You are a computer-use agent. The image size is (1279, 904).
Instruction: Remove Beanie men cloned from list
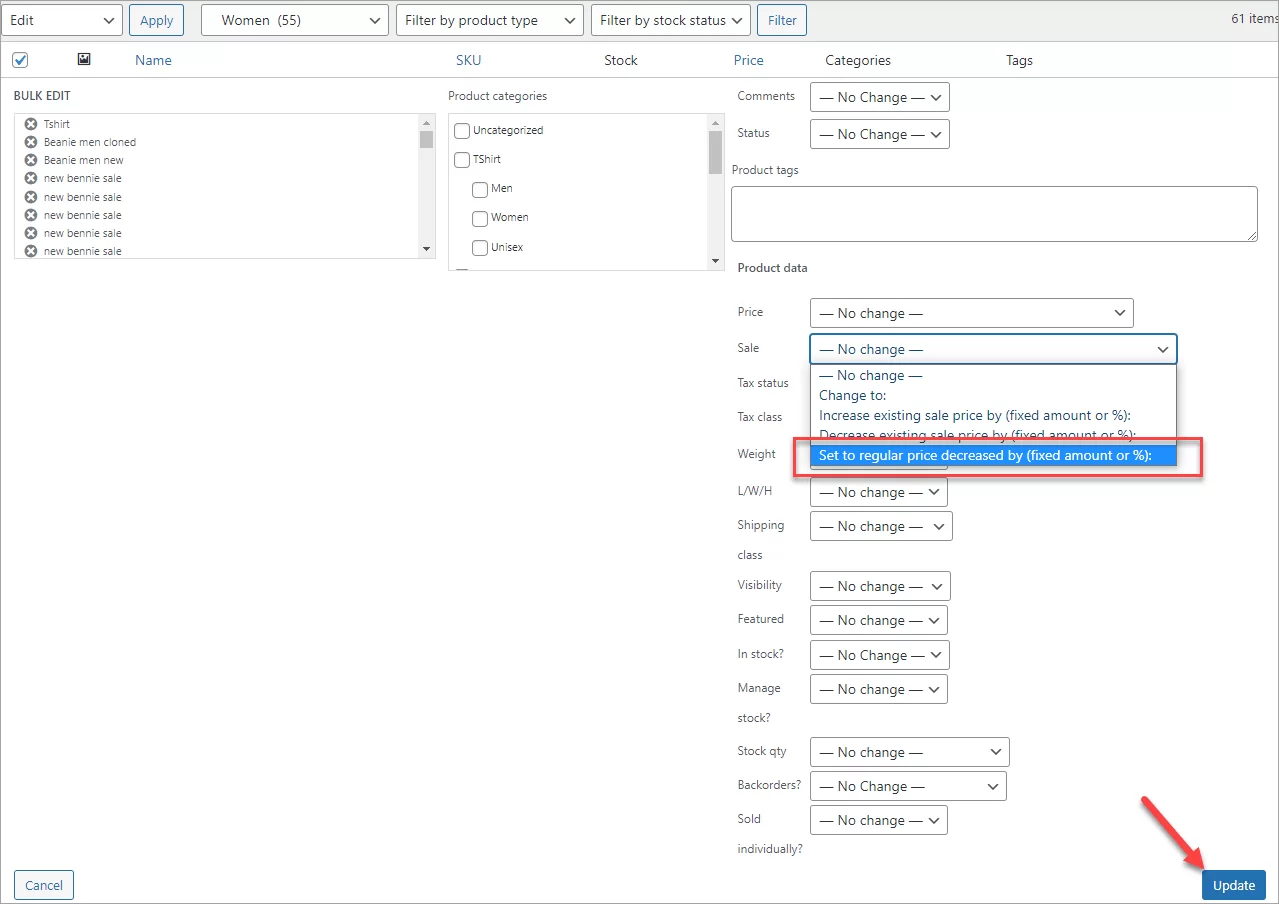tap(31, 142)
